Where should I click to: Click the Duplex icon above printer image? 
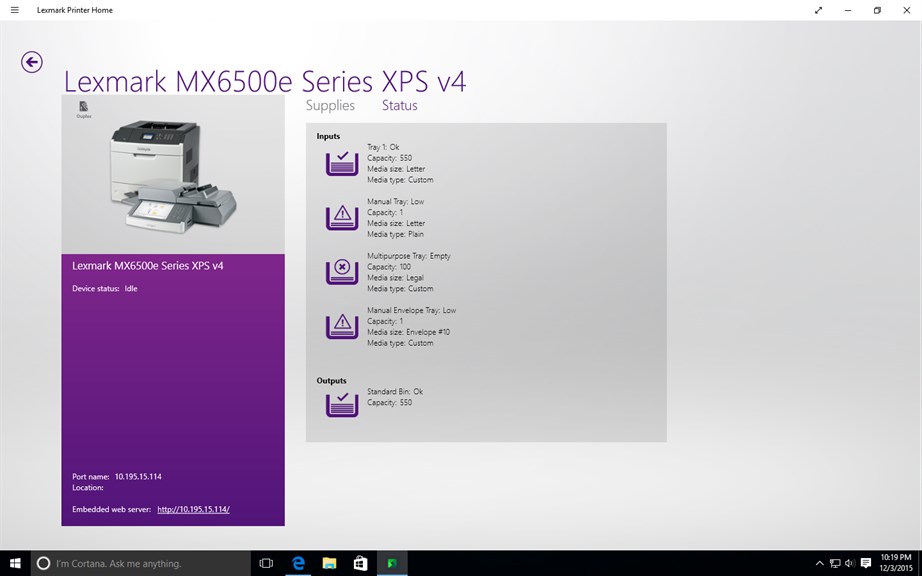click(83, 109)
